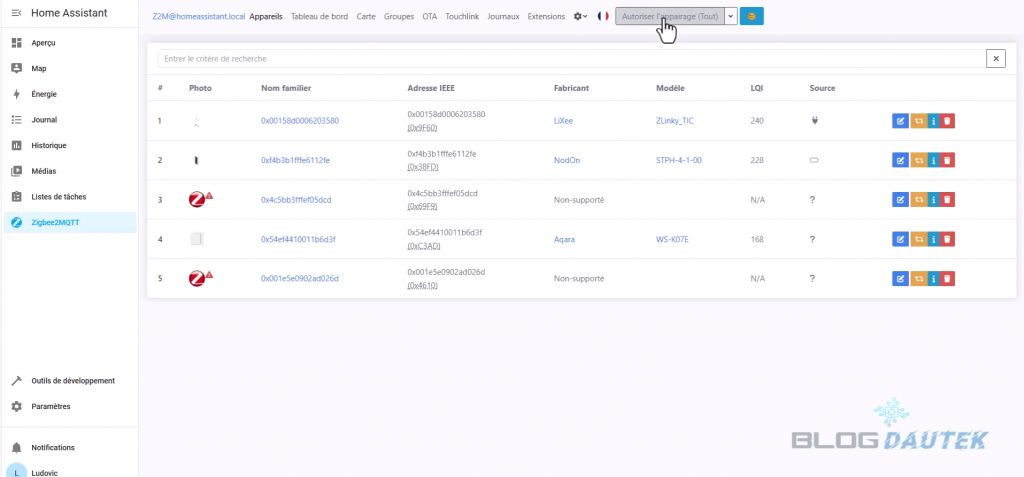The image size is (1024, 477).
Task: Click the rename icon for ZLinky_TIC device
Action: [x=900, y=121]
